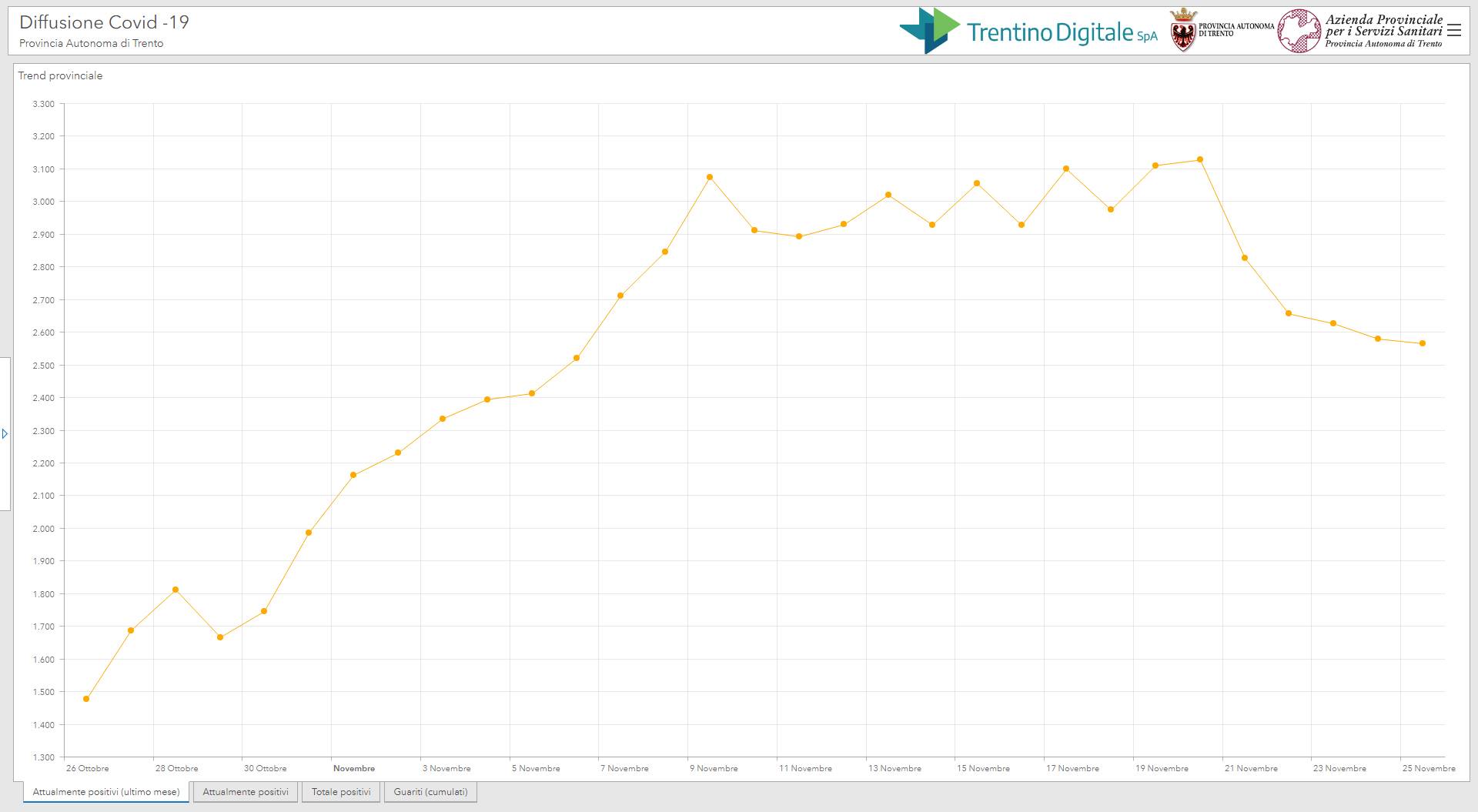The width and height of the screenshot is (1478, 812).
Task: Click the 9 Novembre peak data point
Action: [710, 177]
